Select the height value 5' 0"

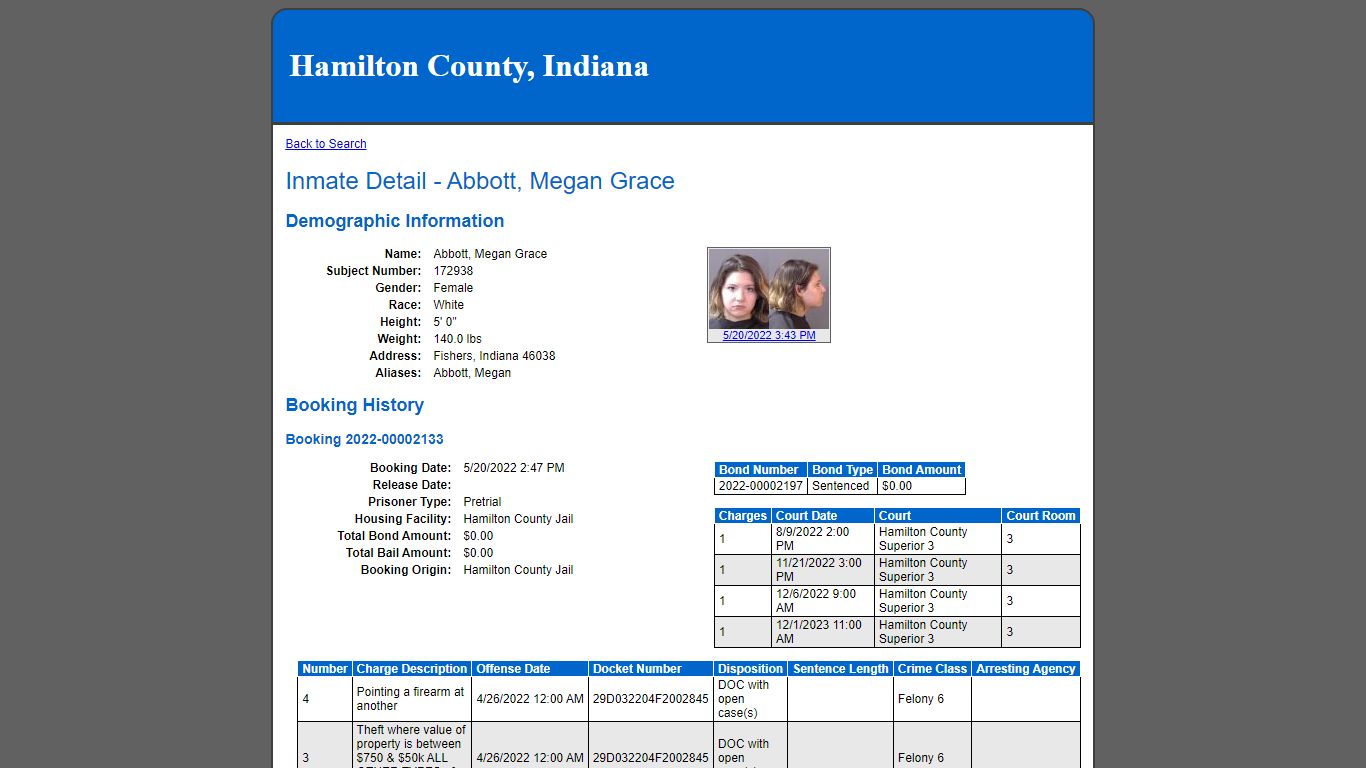coord(445,322)
